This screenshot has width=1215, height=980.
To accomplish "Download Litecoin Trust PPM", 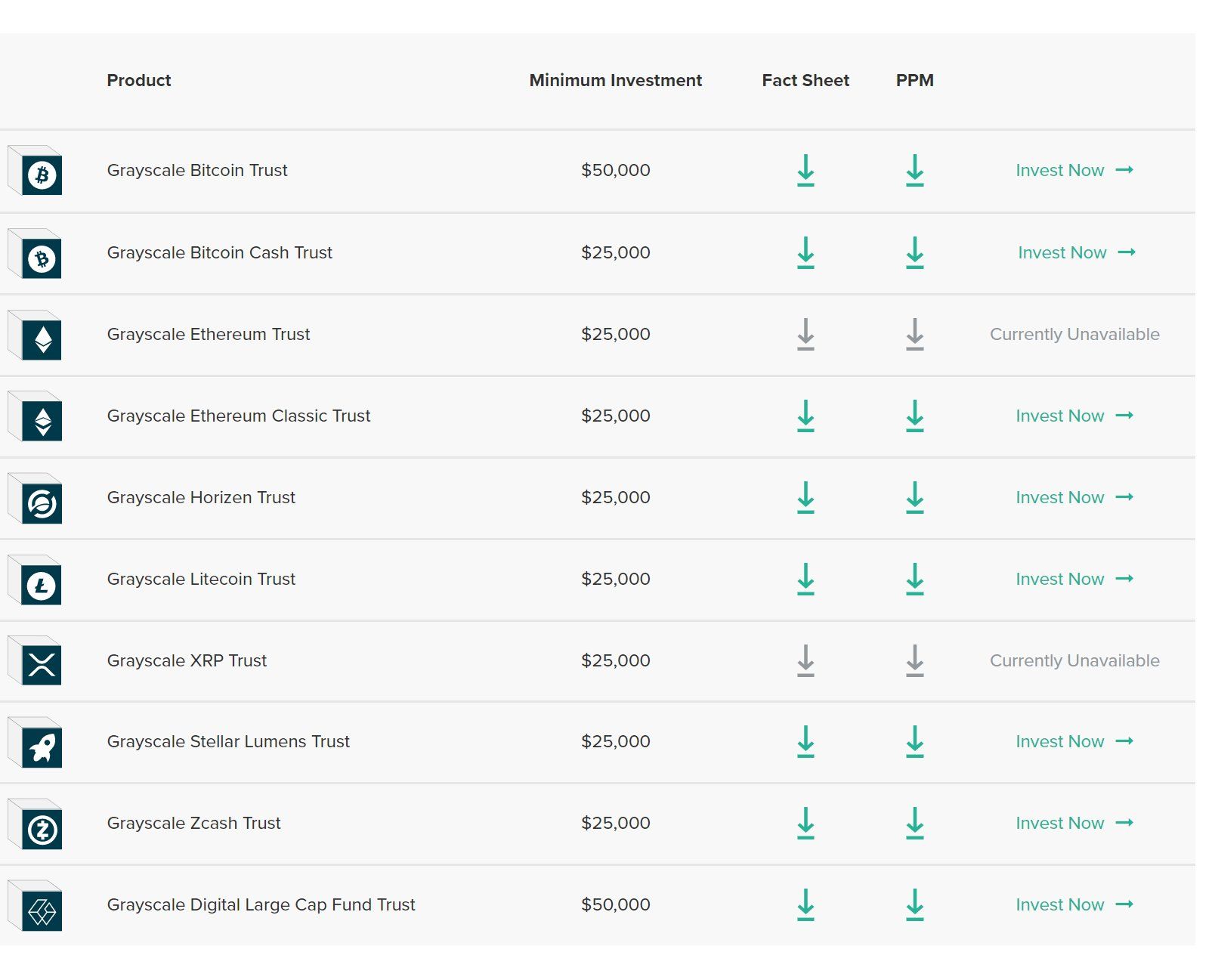I will point(914,579).
